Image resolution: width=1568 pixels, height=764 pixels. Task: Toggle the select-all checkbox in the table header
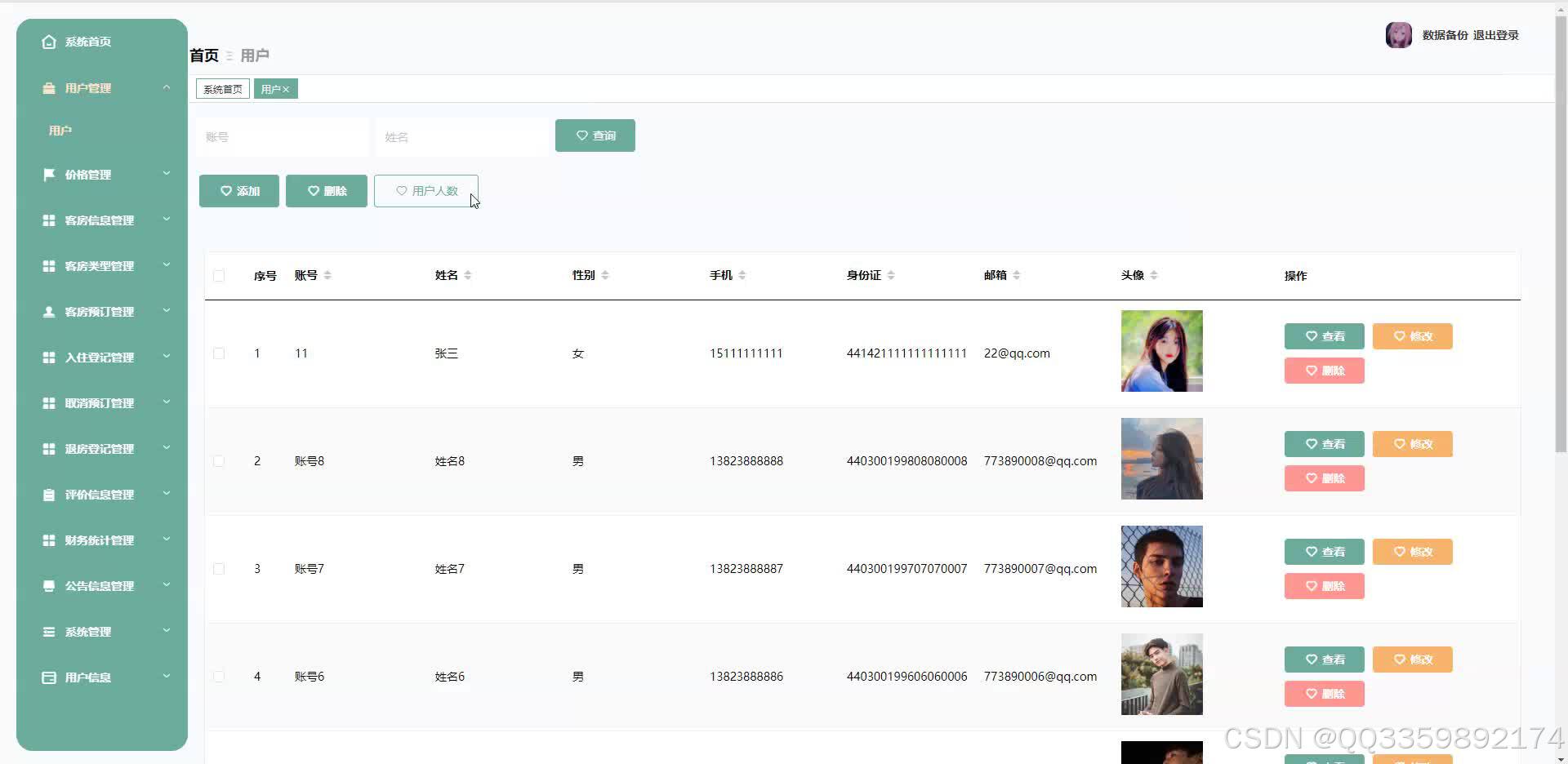point(219,276)
